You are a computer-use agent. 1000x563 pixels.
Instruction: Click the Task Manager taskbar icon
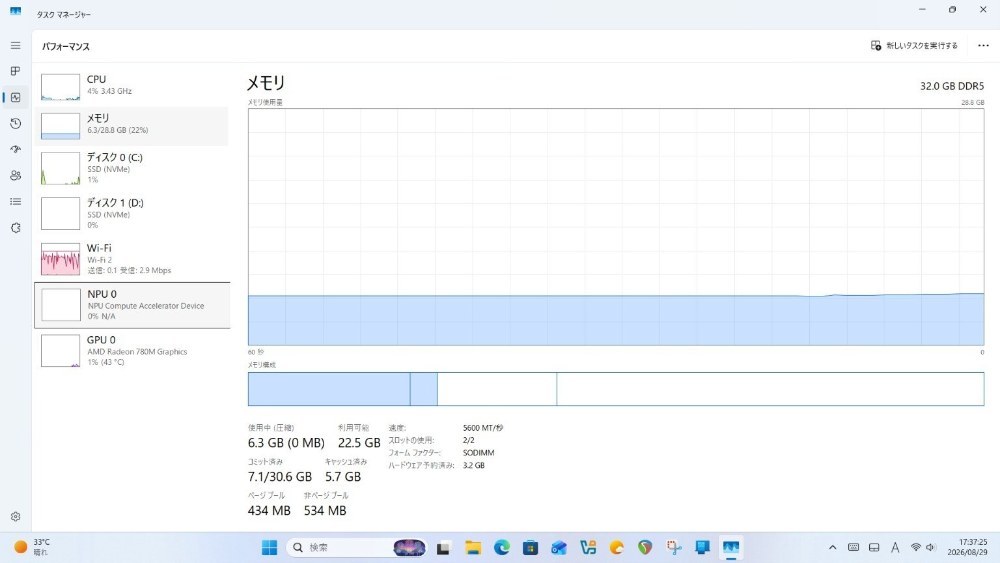pos(731,547)
